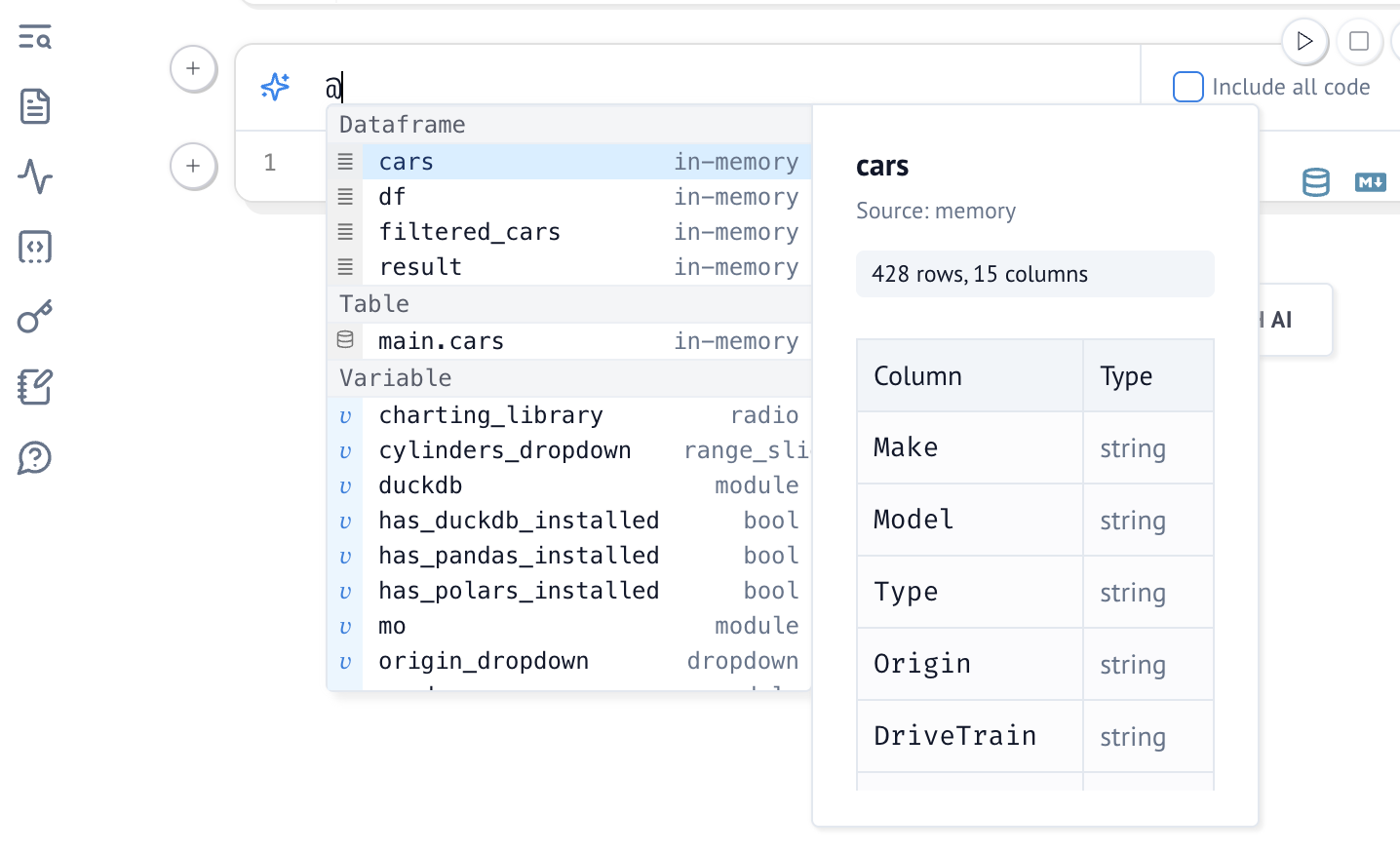This screenshot has width=1400, height=852.
Task: Click the stop execution square button
Action: coord(1358,41)
